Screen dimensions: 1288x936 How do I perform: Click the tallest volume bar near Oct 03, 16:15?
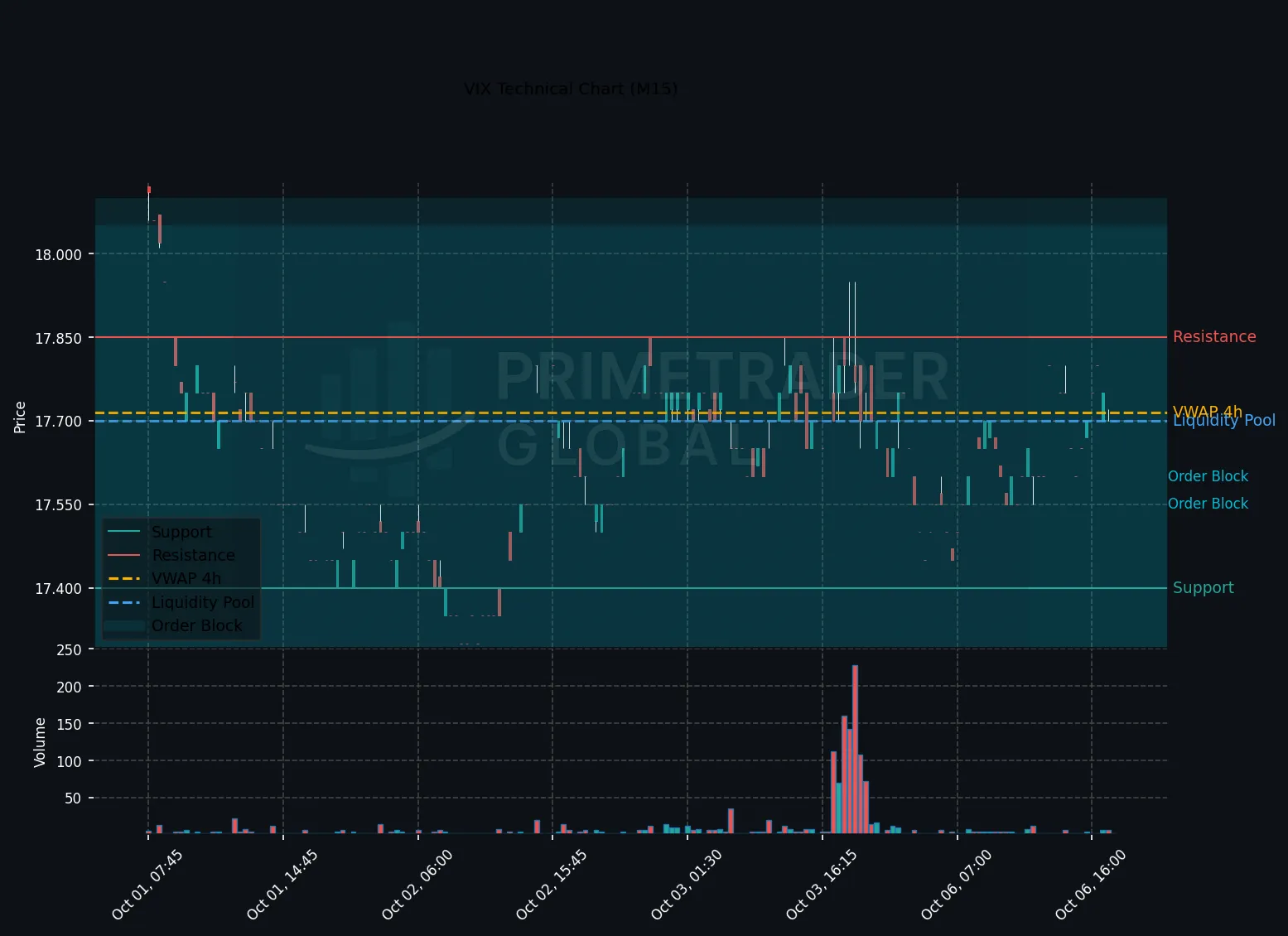(855, 749)
